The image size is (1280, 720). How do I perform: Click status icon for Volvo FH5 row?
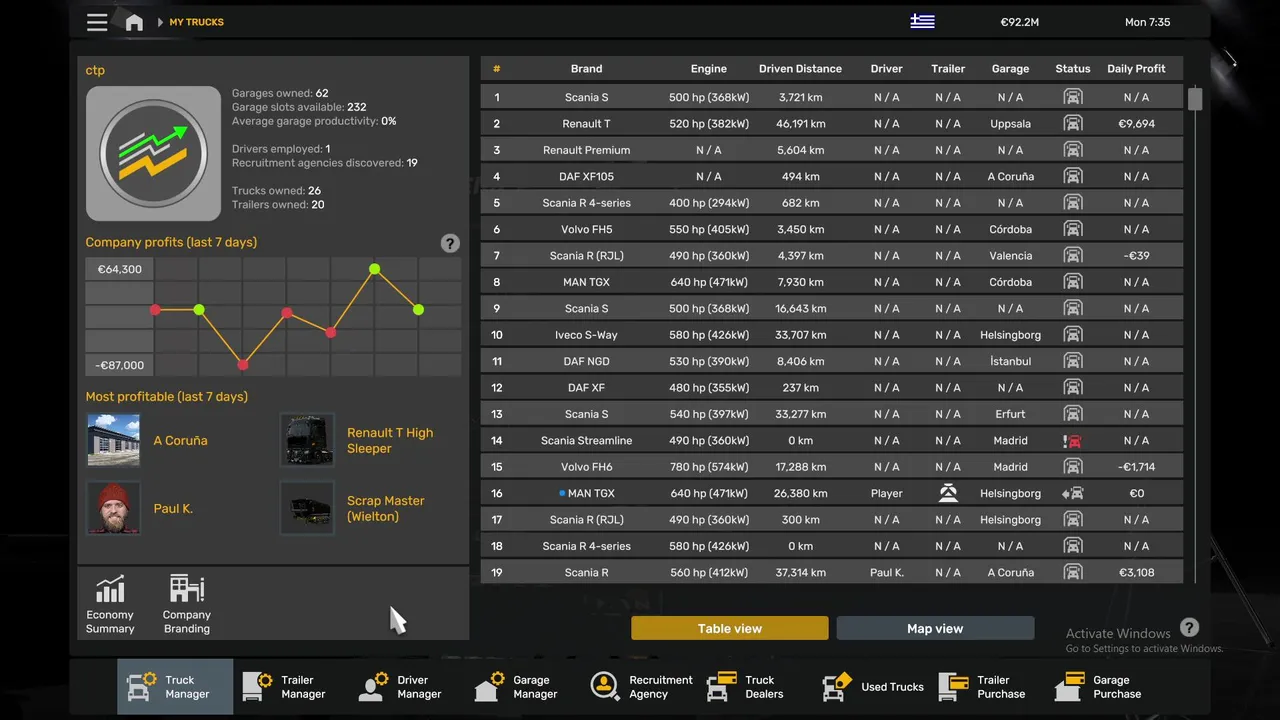[1073, 229]
